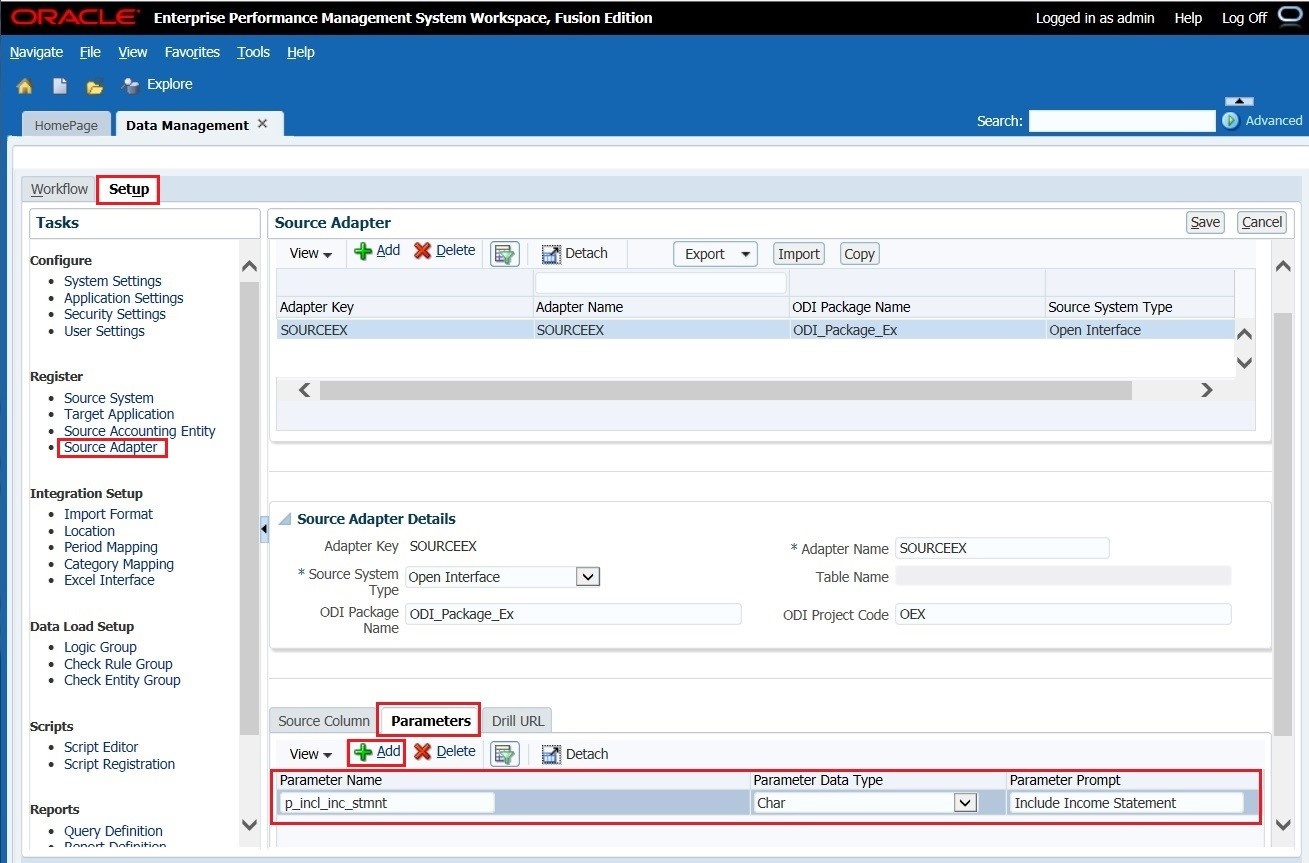Viewport: 1309px width, 863px height.
Task: Open a document using the folder icon
Action: click(94, 84)
